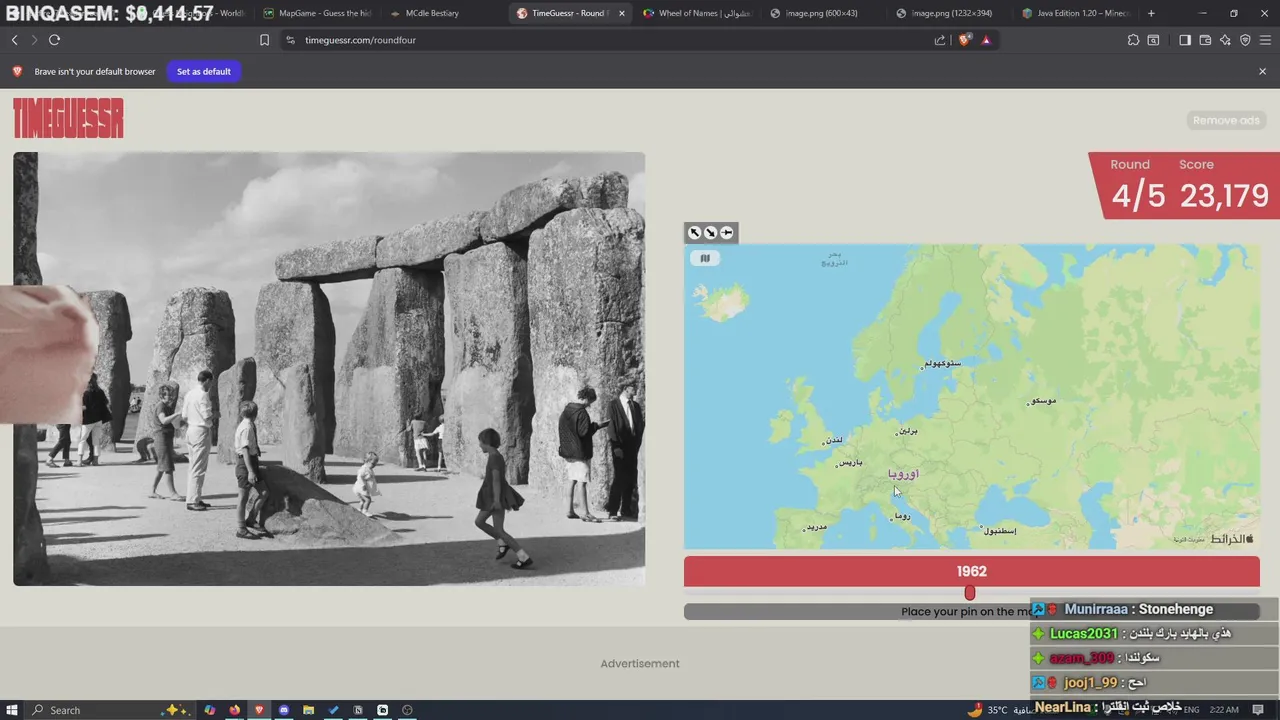Click the share page icon
Screen dimensions: 1280x720
click(940, 40)
